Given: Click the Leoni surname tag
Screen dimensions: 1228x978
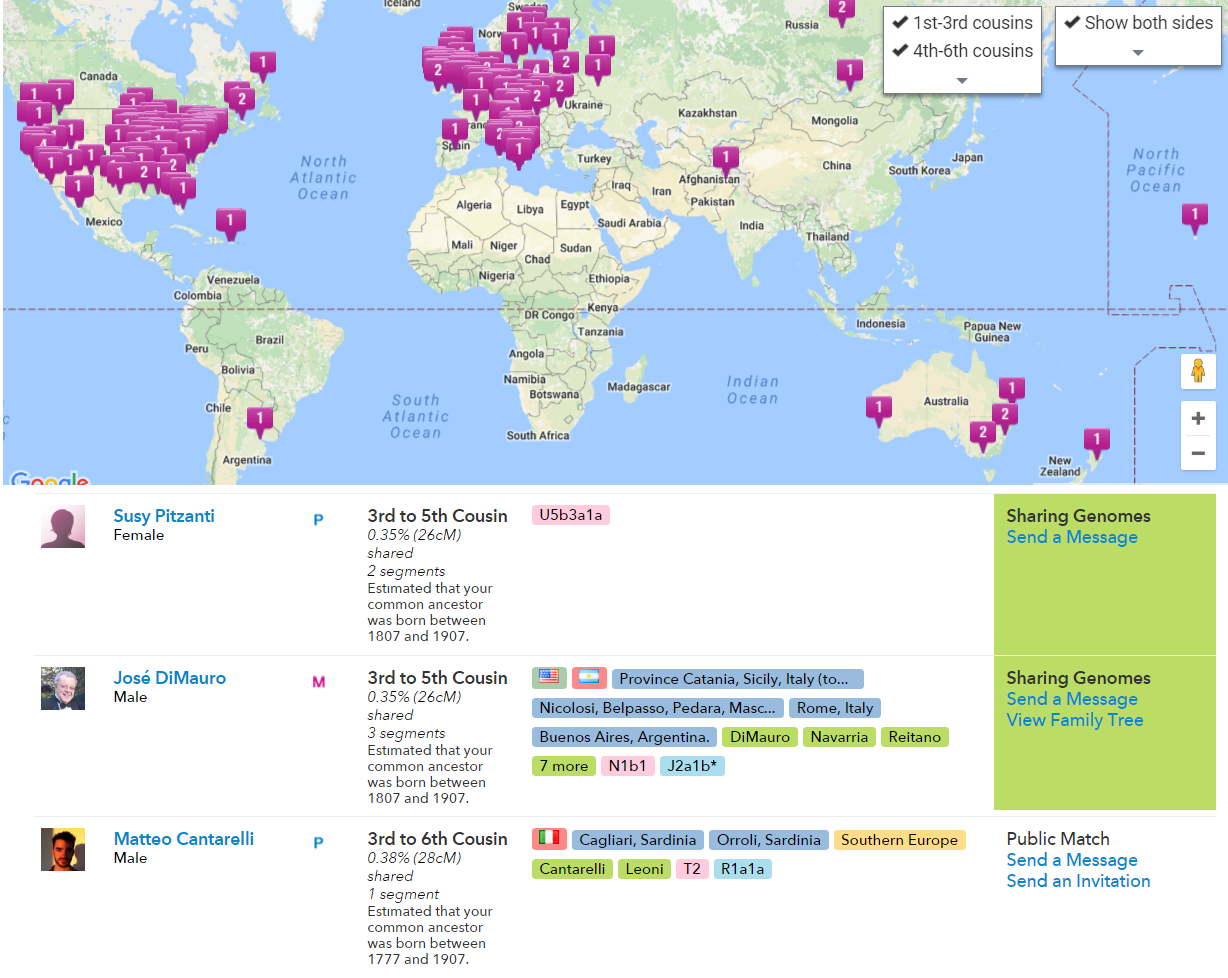Looking at the screenshot, I should point(645,869).
